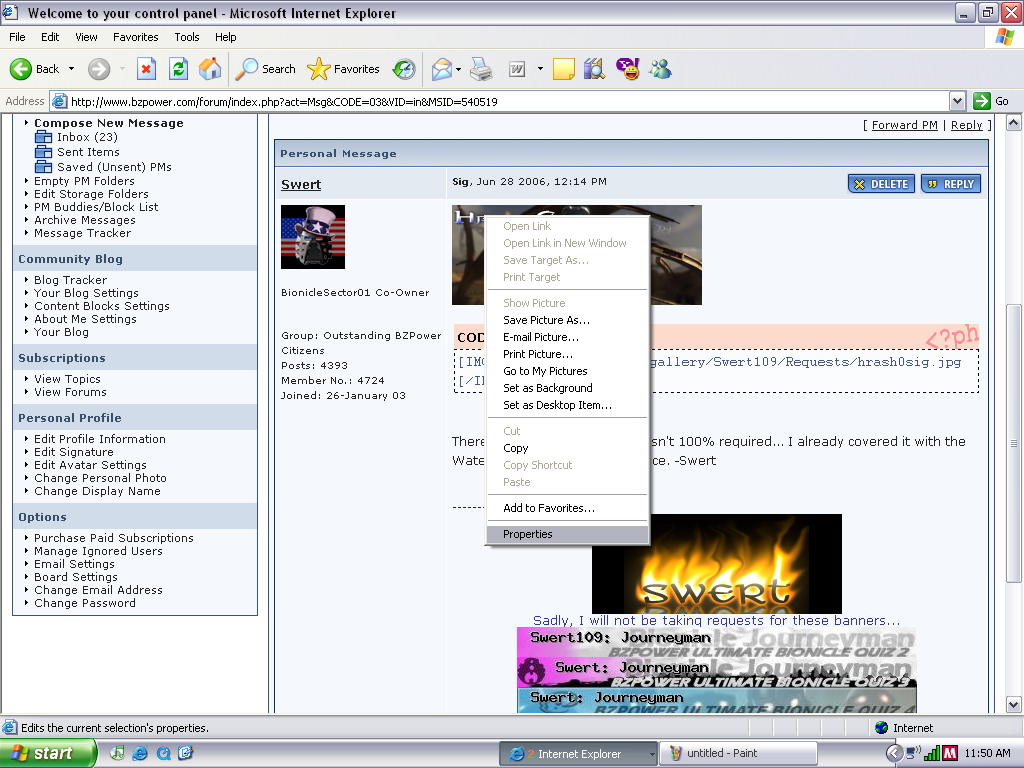Click the Print icon in the toolbar

tap(481, 69)
